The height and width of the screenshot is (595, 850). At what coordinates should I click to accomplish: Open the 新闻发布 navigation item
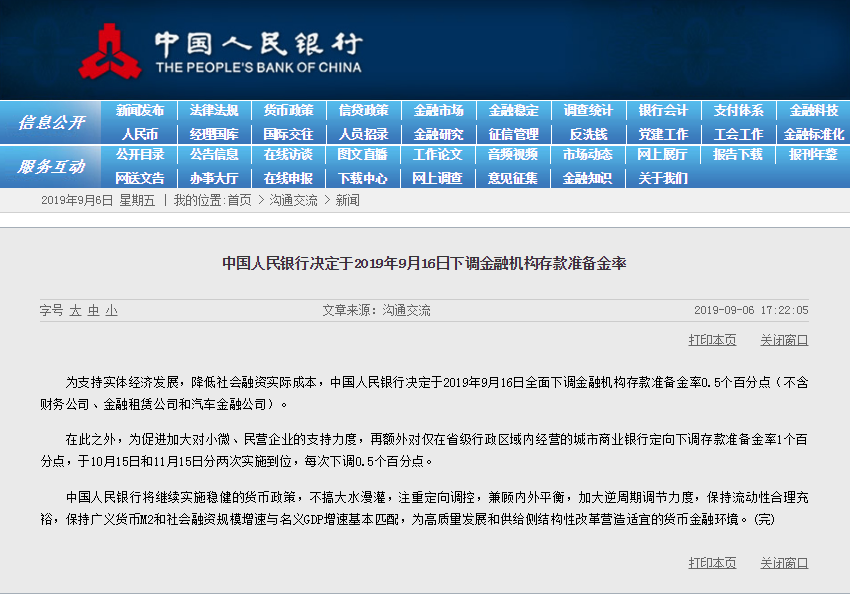pyautogui.click(x=140, y=111)
